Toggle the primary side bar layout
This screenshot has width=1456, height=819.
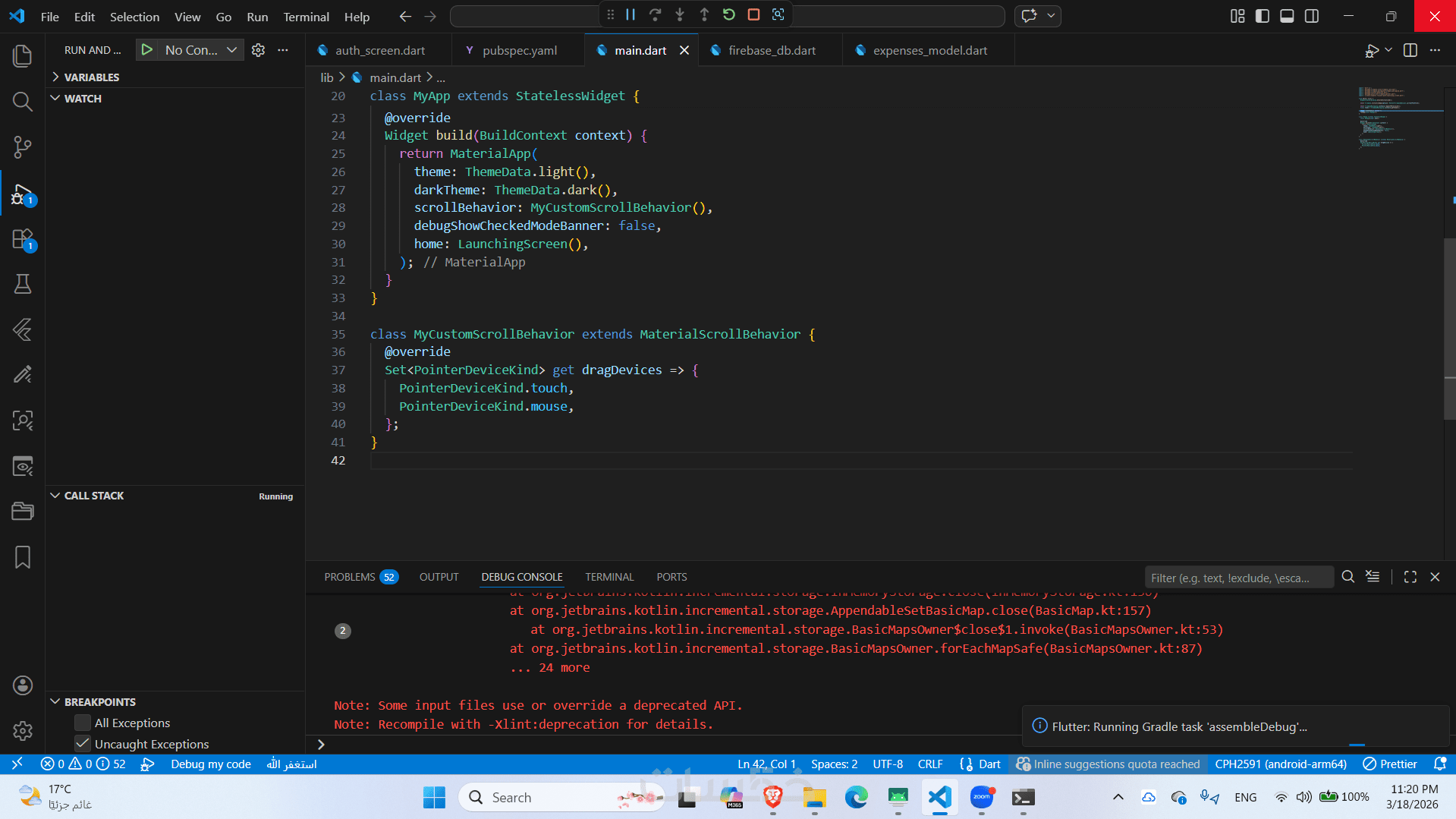coord(1263,16)
